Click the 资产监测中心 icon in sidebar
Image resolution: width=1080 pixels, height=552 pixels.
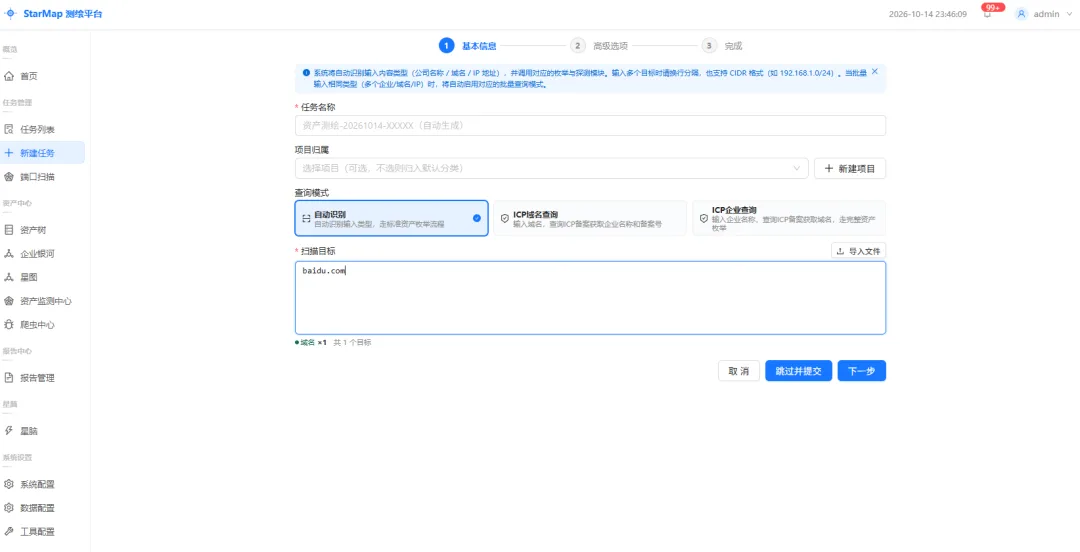[x=9, y=300]
